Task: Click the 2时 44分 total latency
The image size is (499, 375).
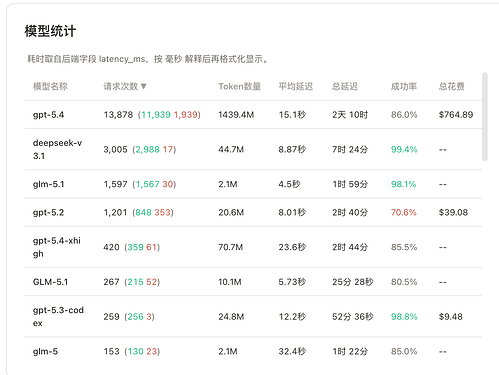Action: point(350,247)
